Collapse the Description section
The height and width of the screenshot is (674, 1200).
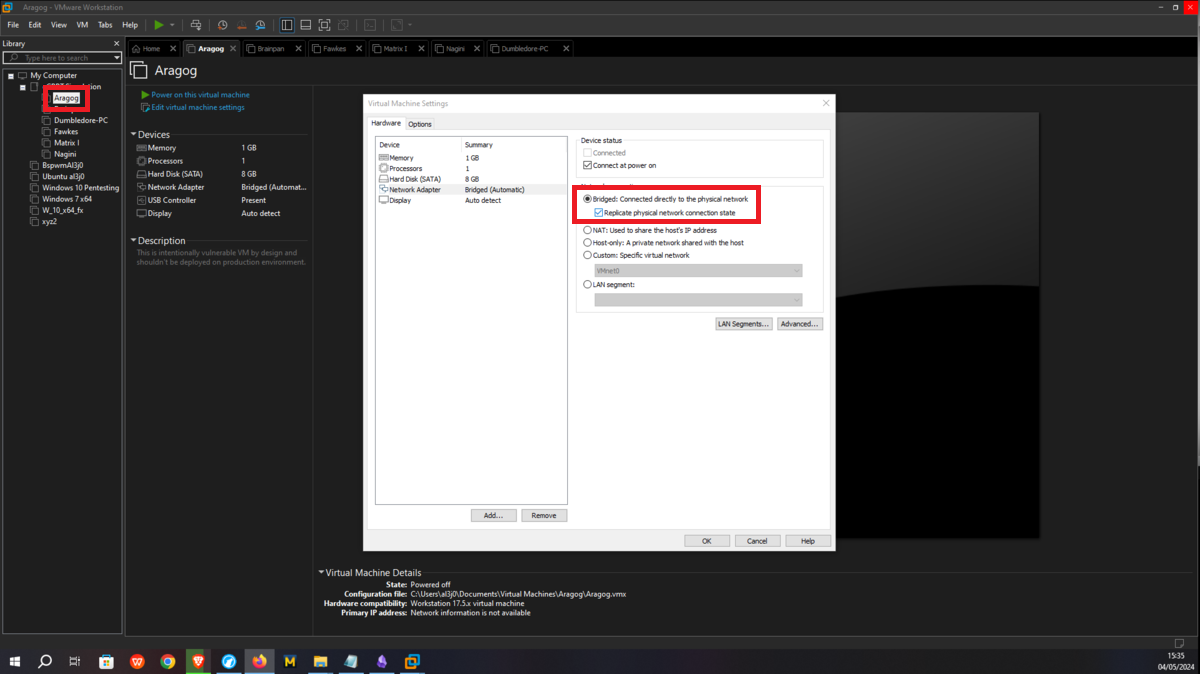(x=133, y=240)
